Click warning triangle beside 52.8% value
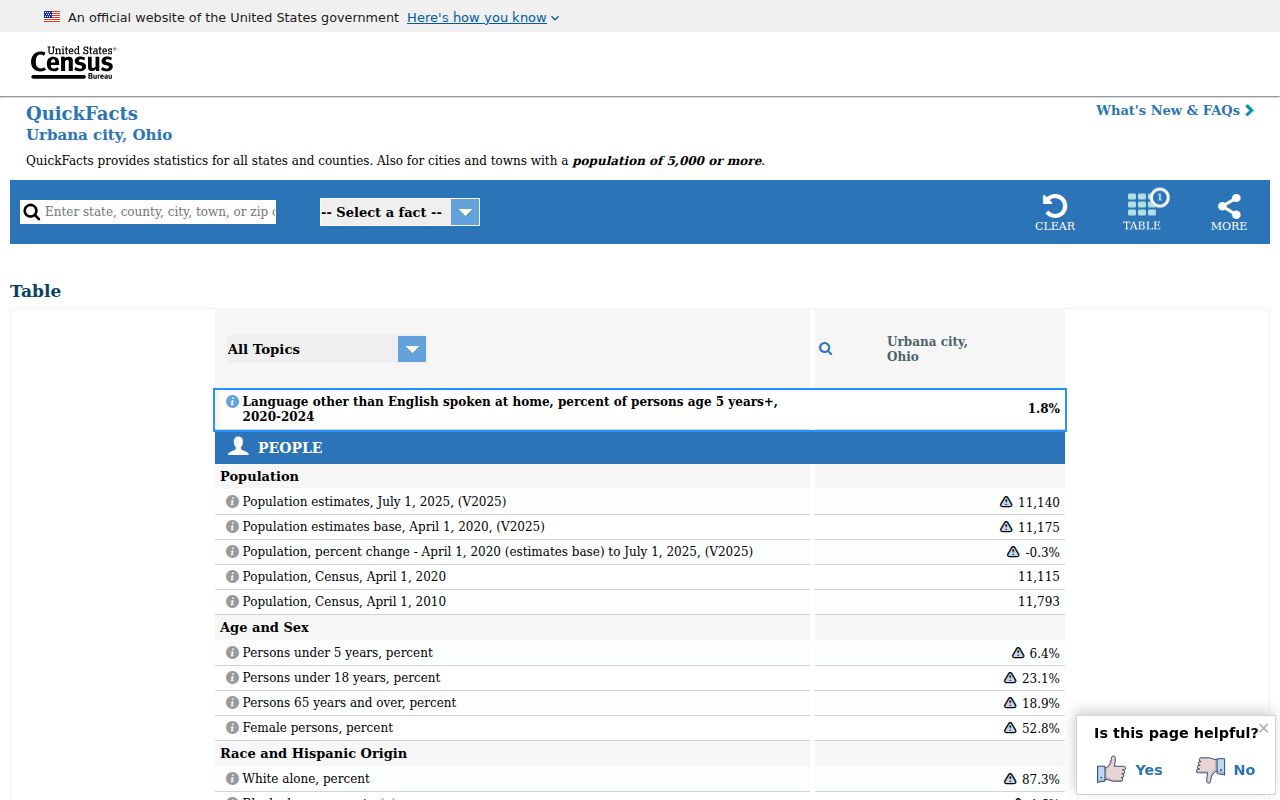 [x=1010, y=728]
